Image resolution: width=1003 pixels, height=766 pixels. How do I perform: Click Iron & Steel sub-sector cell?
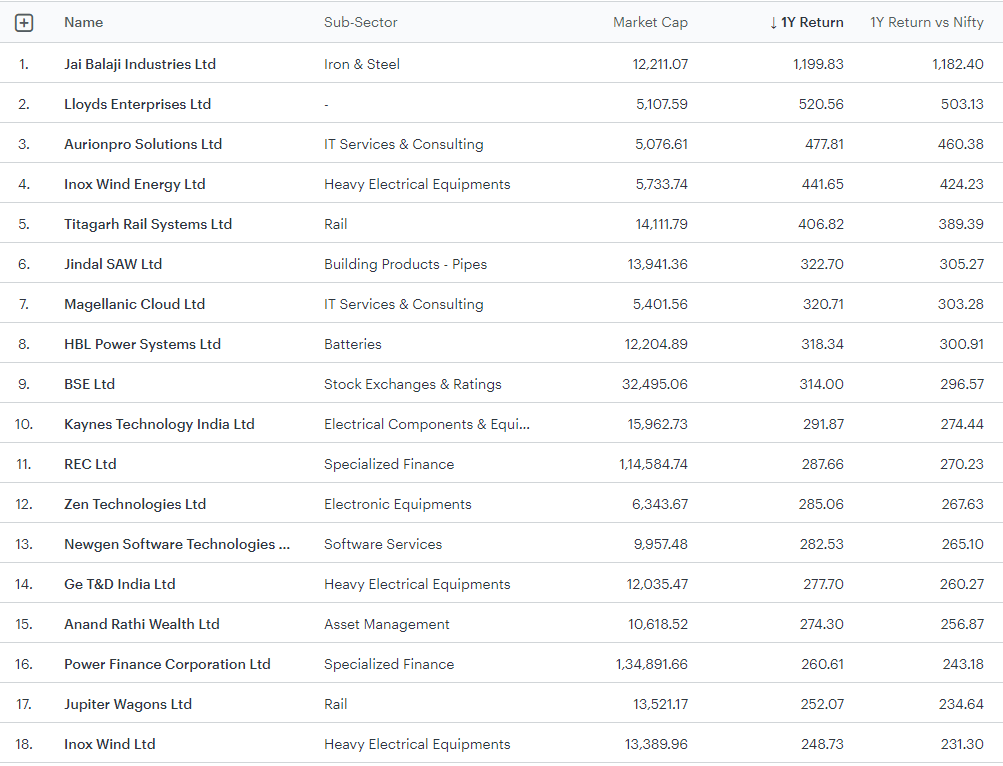click(361, 64)
